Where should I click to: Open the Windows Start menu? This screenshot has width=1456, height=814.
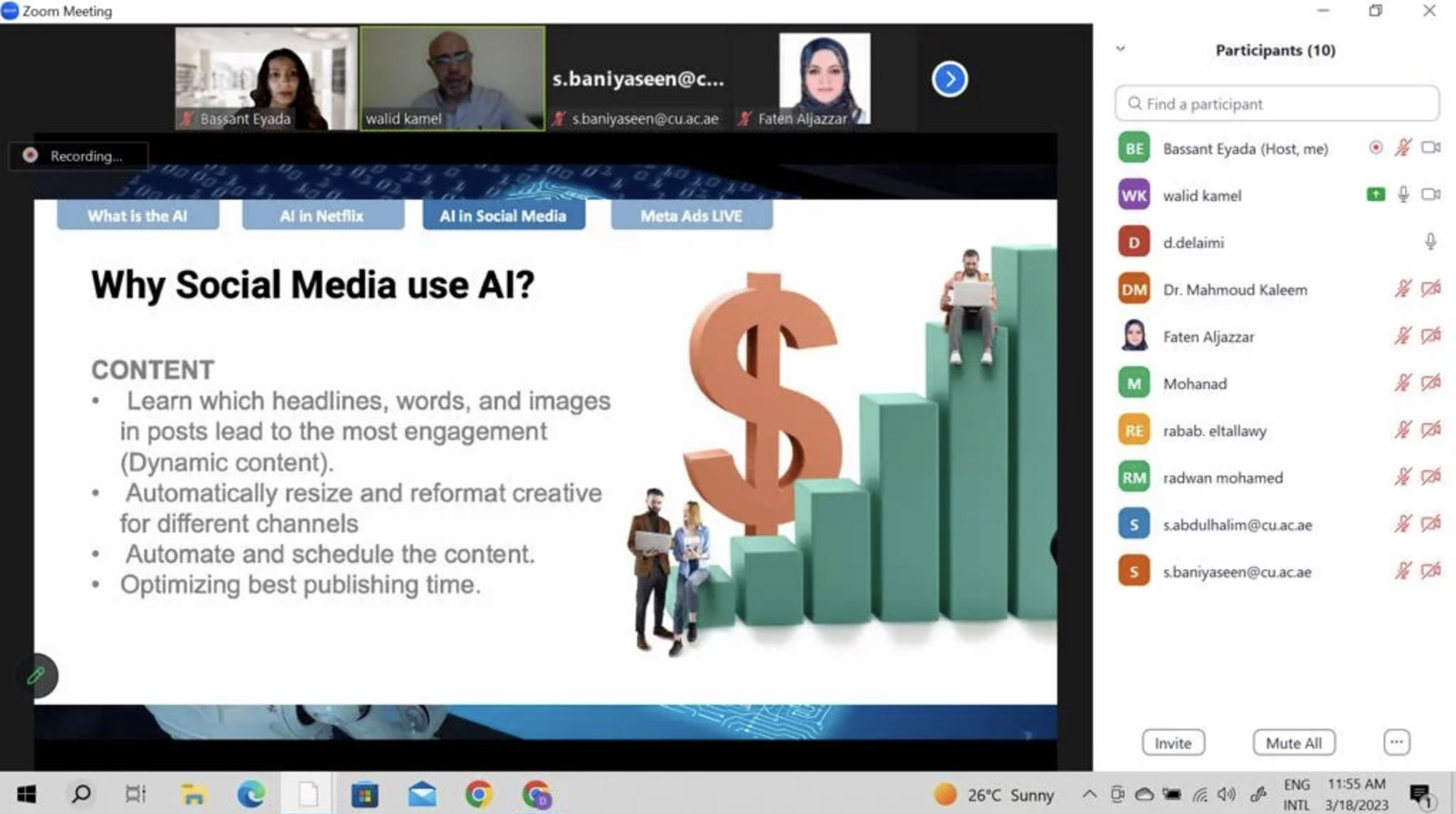point(26,794)
